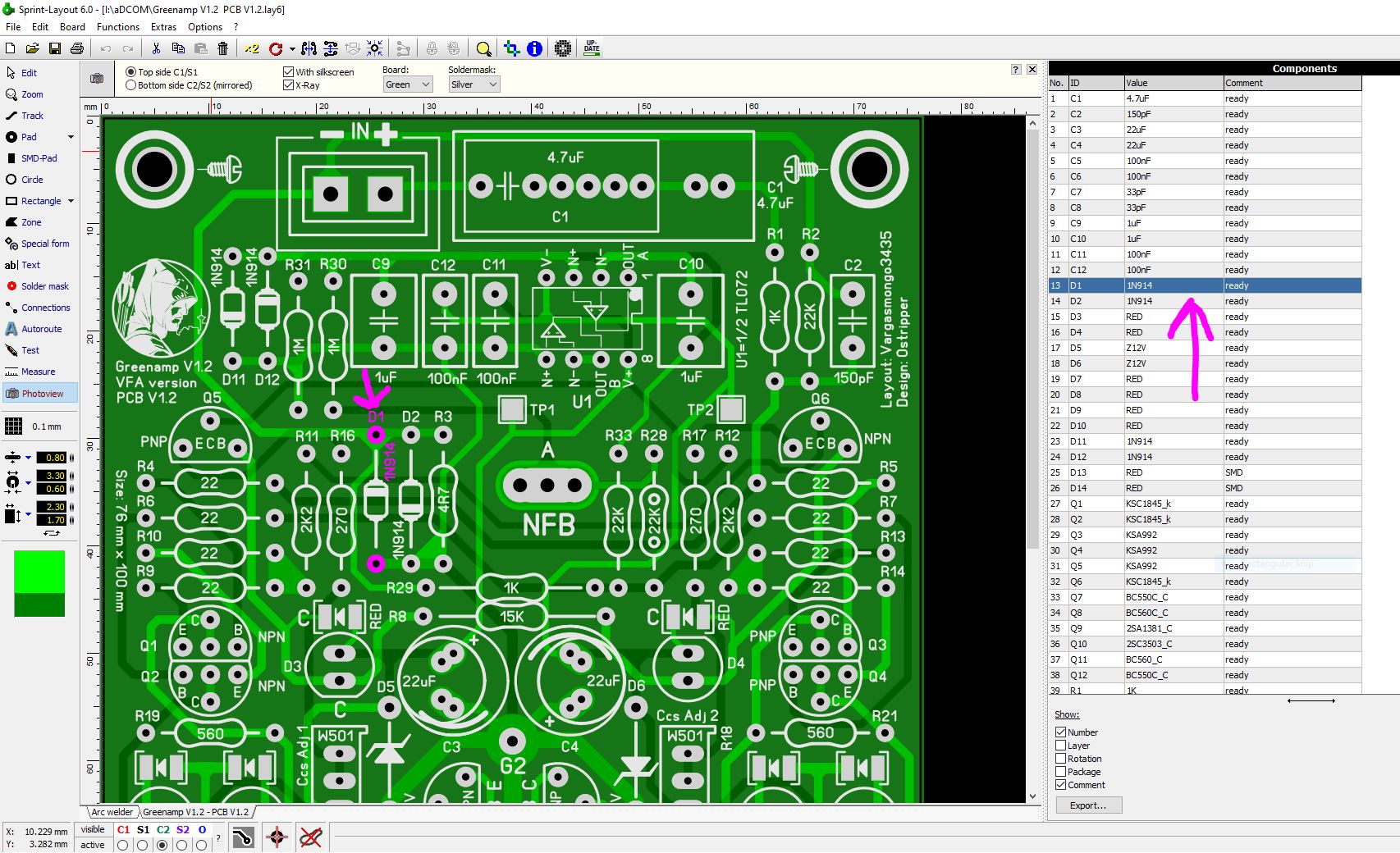Open track width preset dropdown arrow
The image size is (1400, 853).
[28, 458]
